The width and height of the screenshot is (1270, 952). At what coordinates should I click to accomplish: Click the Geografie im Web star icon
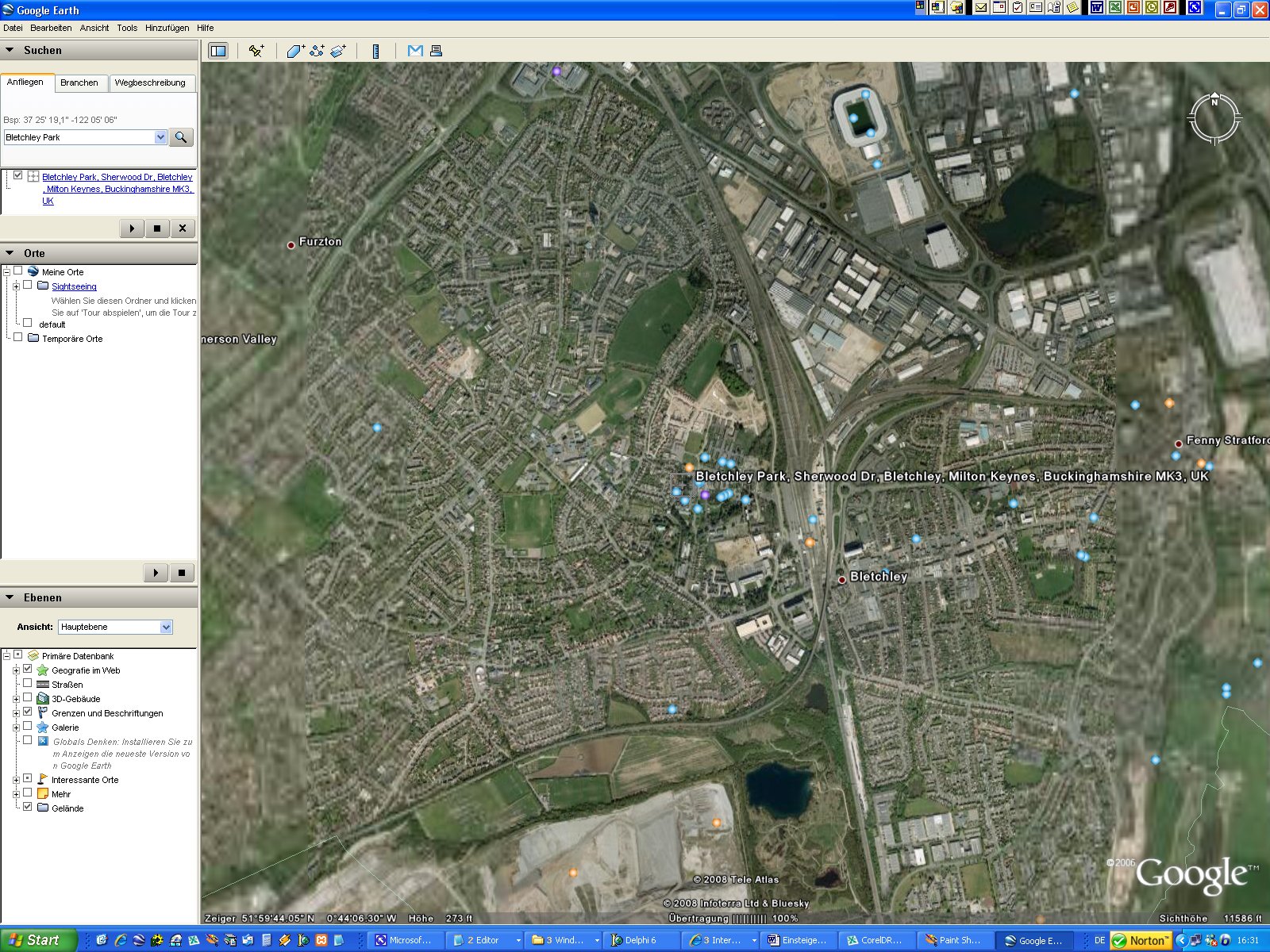coord(43,670)
